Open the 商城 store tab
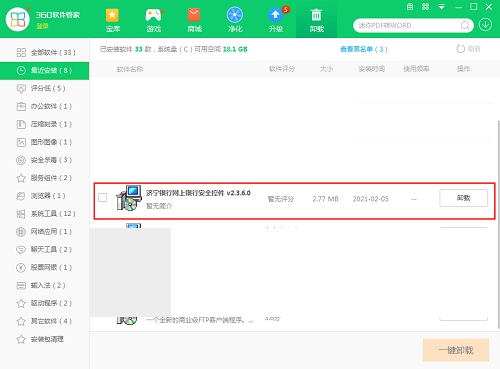This screenshot has height=369, width=500. (194, 20)
